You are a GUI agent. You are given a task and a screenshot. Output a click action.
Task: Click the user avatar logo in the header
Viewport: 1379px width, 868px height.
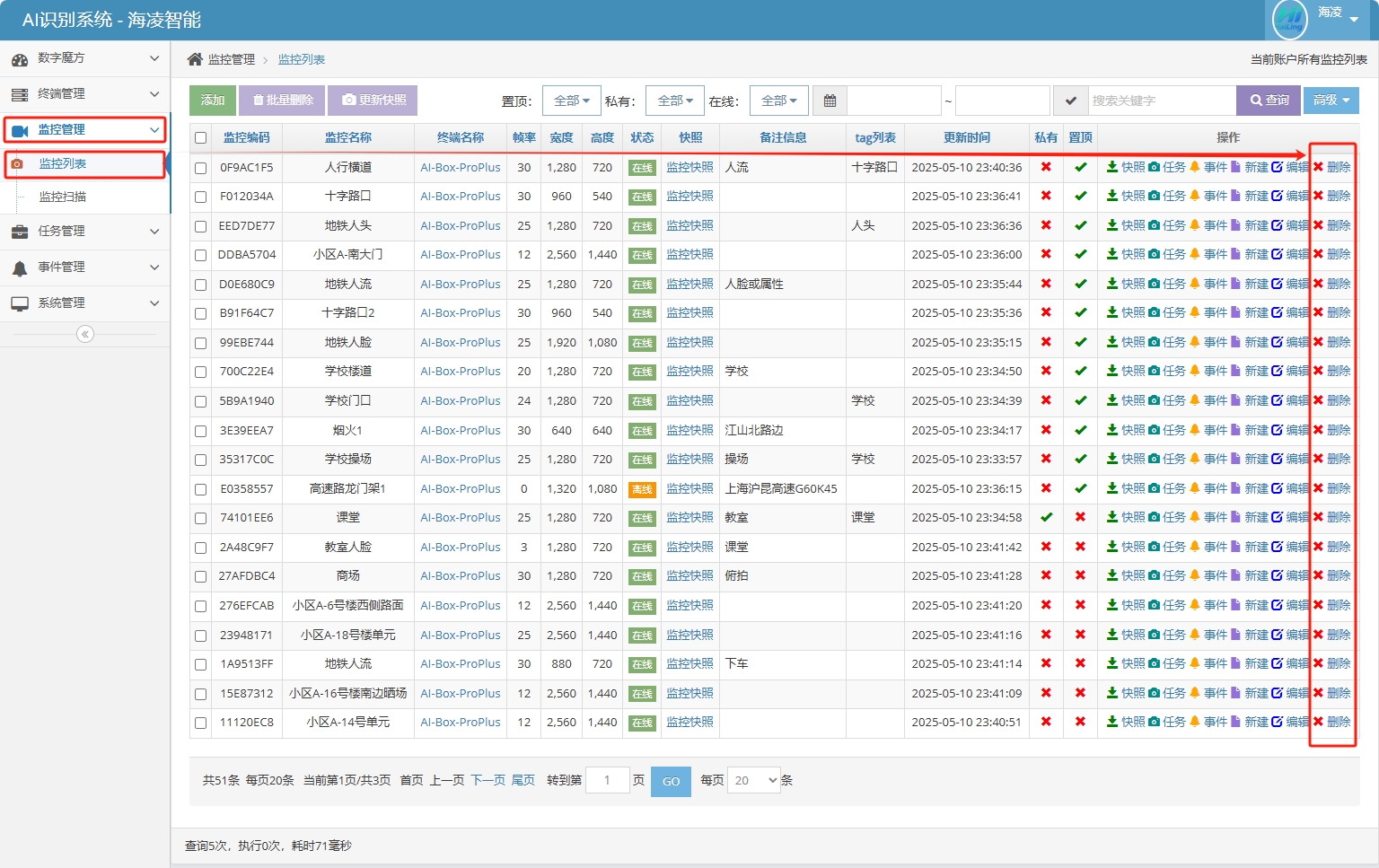pos(1291,19)
